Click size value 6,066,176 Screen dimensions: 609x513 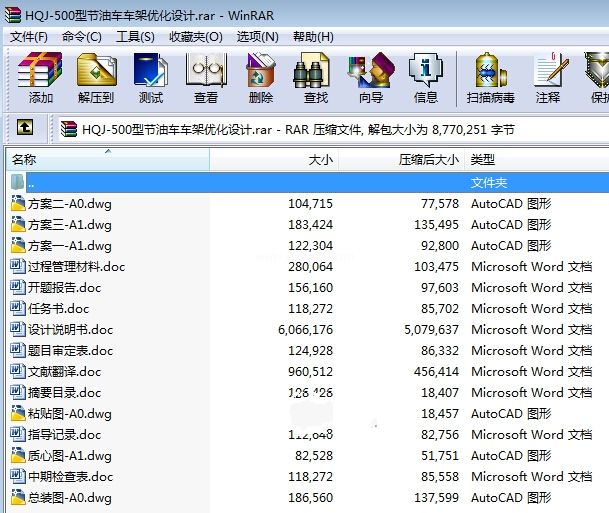click(x=305, y=329)
